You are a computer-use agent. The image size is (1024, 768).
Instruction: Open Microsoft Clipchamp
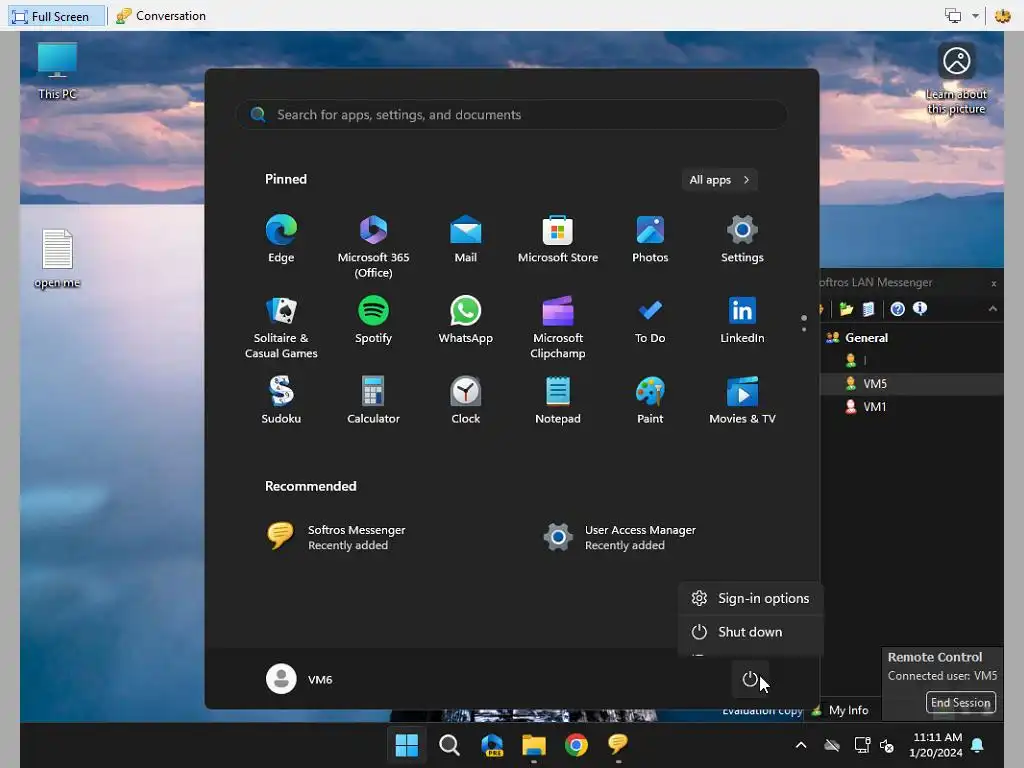point(558,327)
